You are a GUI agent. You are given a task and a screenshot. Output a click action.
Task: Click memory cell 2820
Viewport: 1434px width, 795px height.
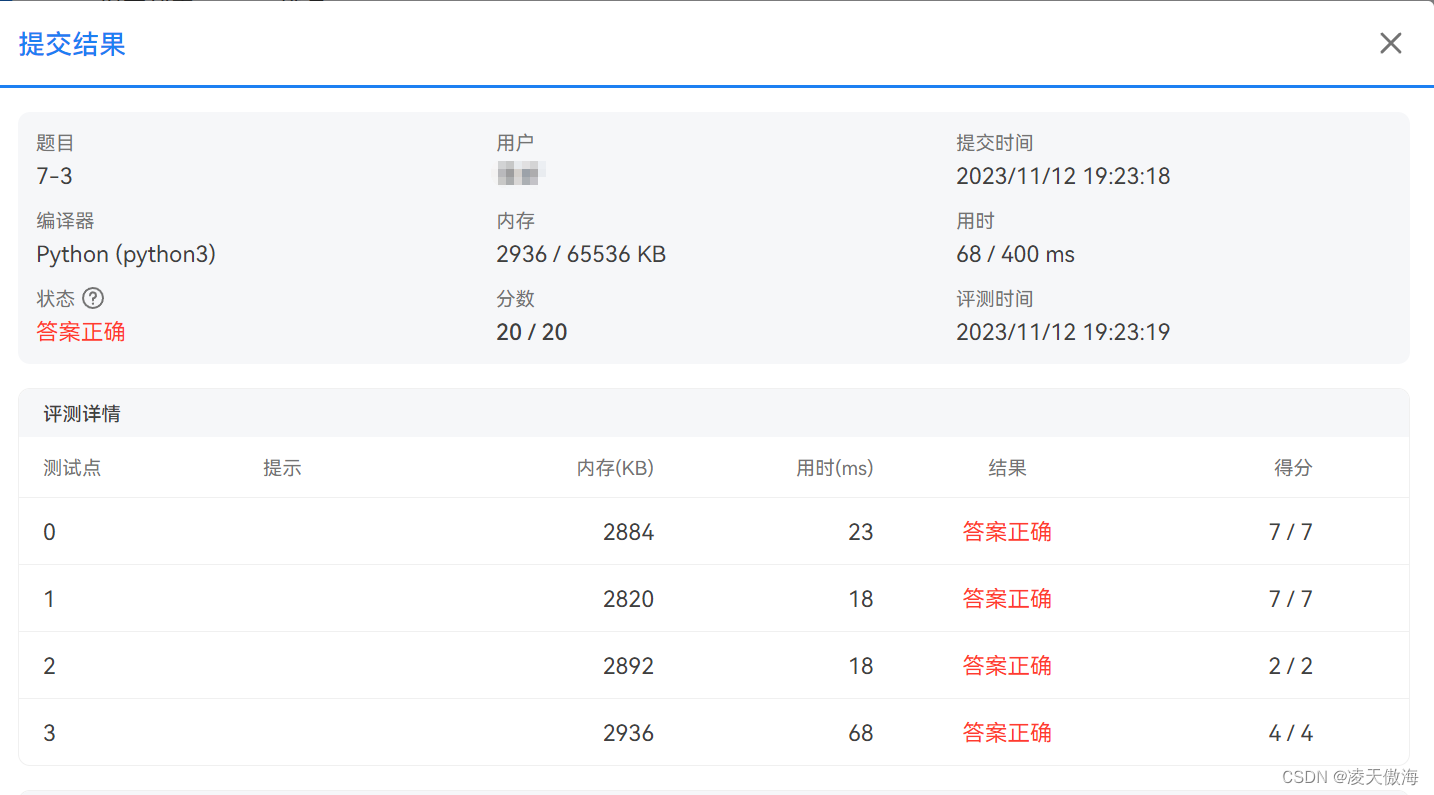click(x=628, y=599)
